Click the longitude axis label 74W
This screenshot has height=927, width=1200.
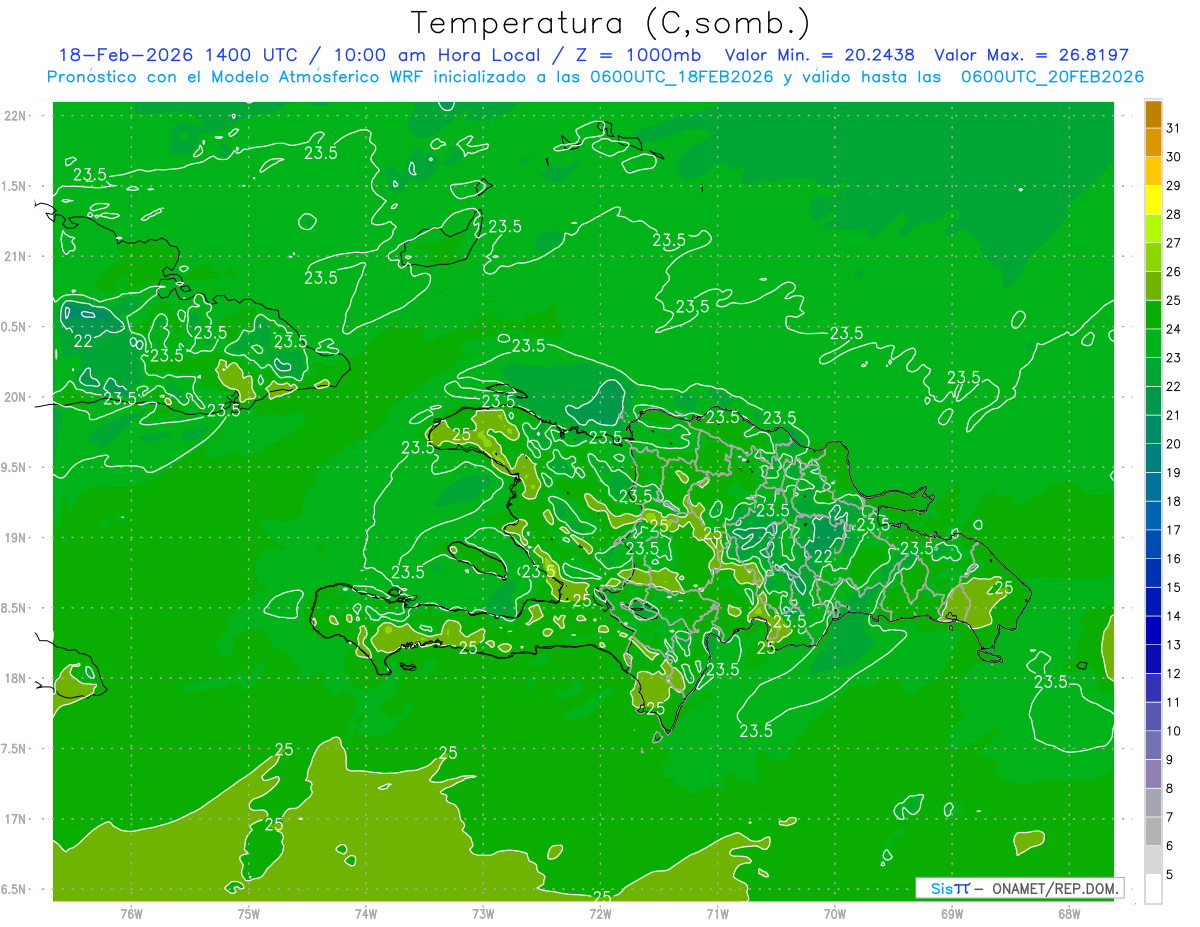pyautogui.click(x=365, y=914)
